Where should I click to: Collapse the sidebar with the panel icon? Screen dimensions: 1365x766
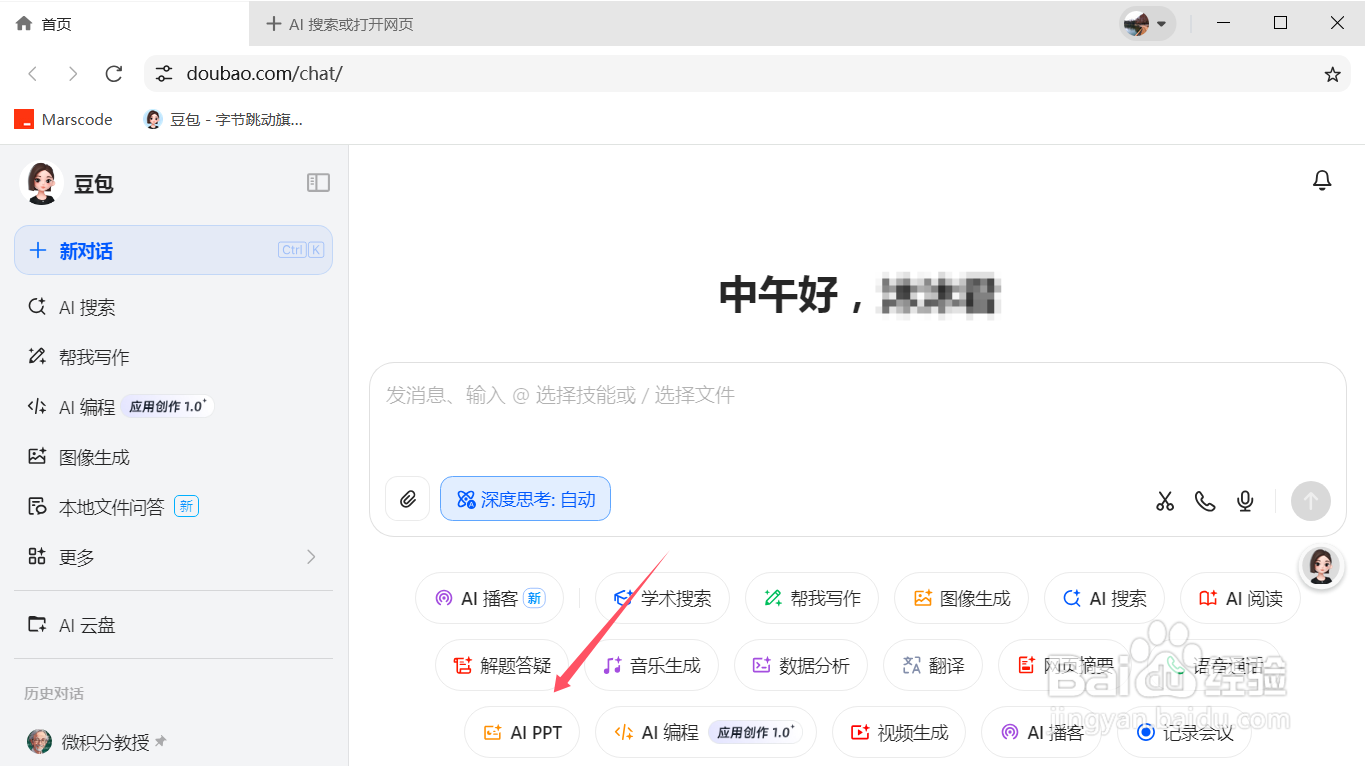pyautogui.click(x=318, y=182)
